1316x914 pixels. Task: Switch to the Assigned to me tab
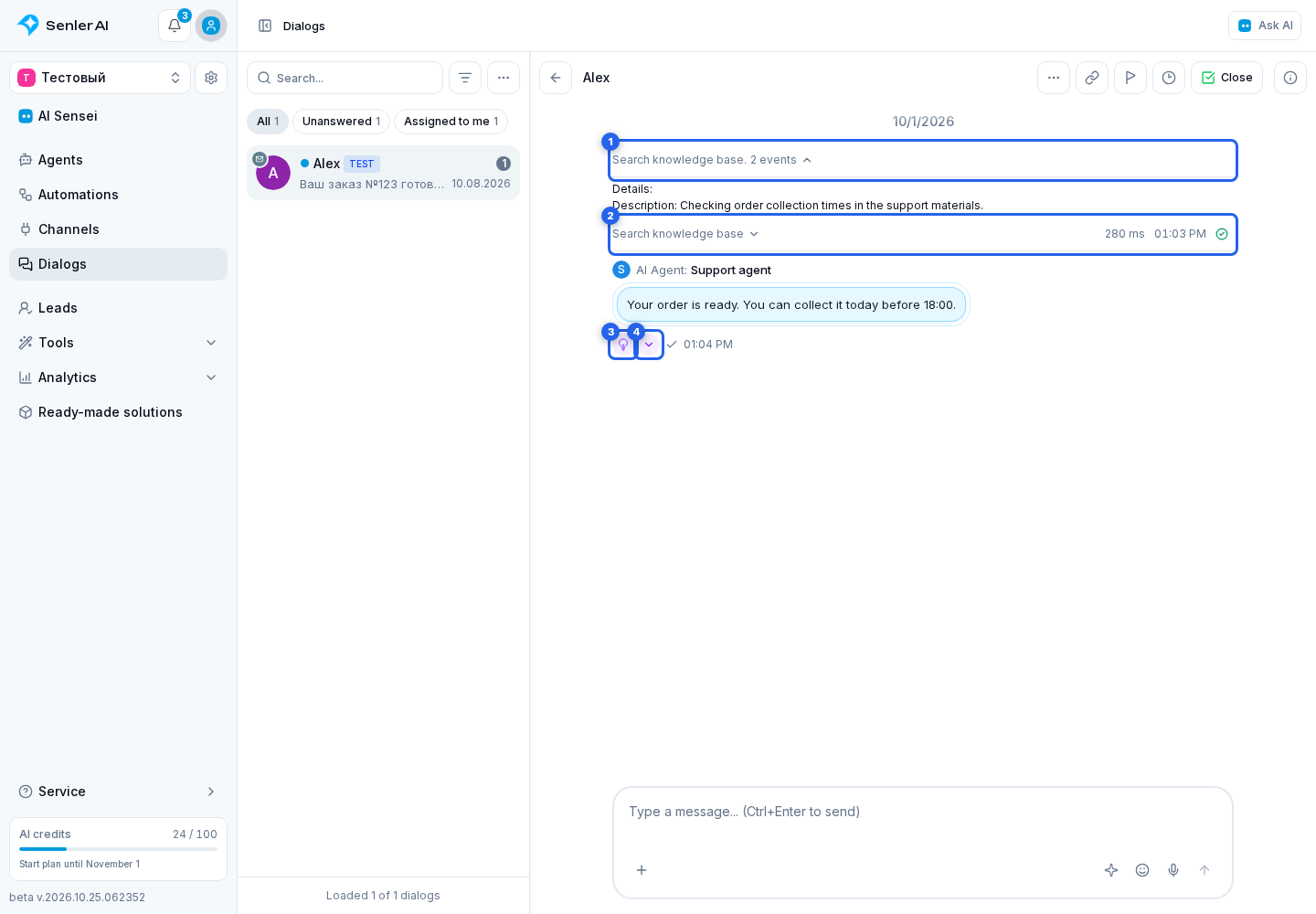451,122
